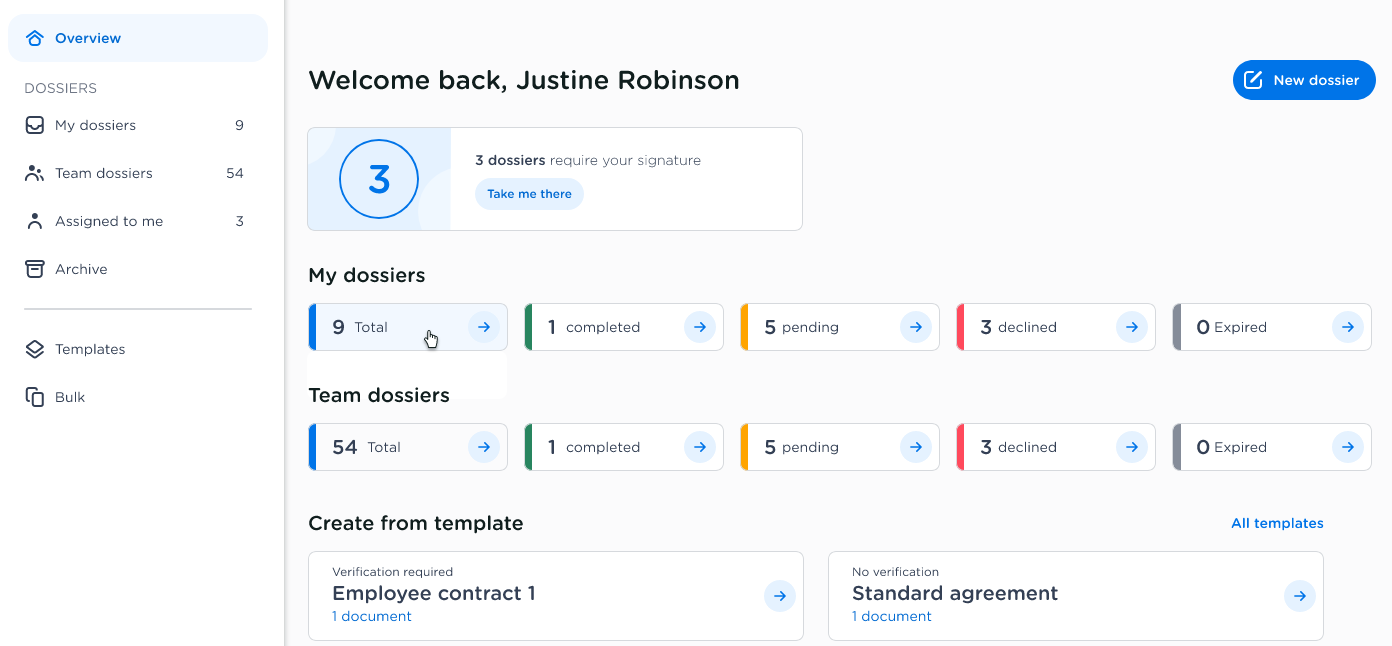Click the Templates layers icon
The width and height of the screenshot is (1392, 646).
tap(35, 349)
